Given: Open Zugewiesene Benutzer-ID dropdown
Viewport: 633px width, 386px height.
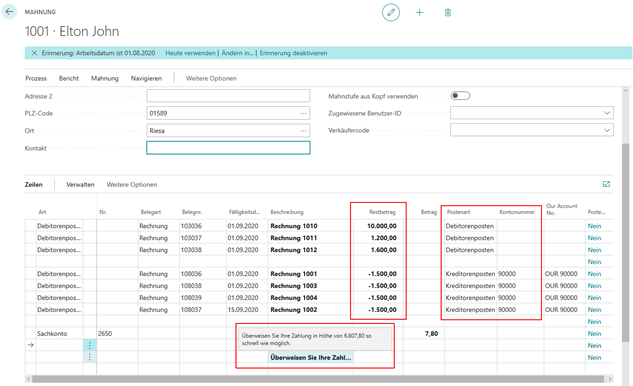Looking at the screenshot, I should [x=607, y=113].
